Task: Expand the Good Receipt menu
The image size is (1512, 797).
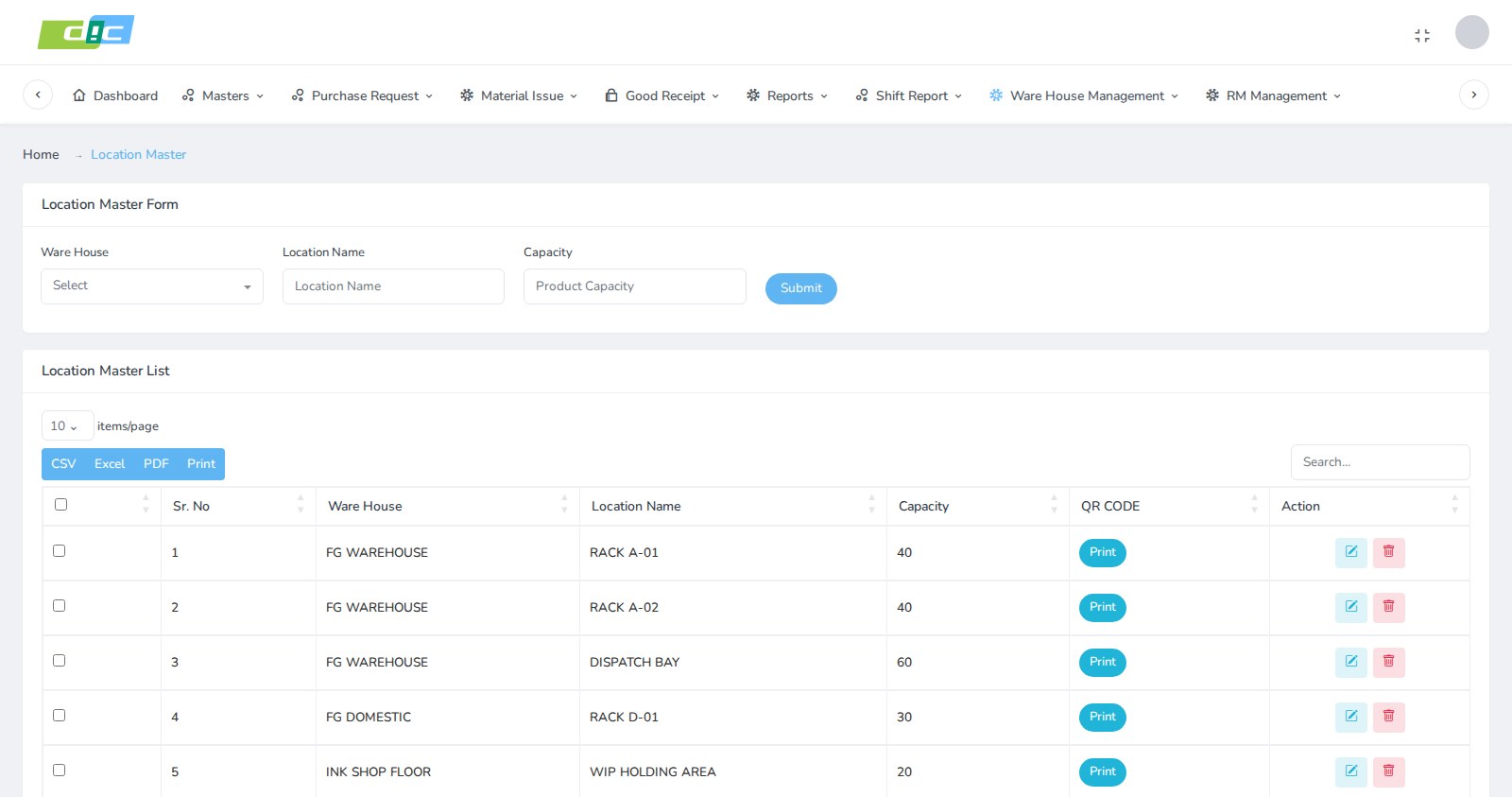Action: pos(662,95)
